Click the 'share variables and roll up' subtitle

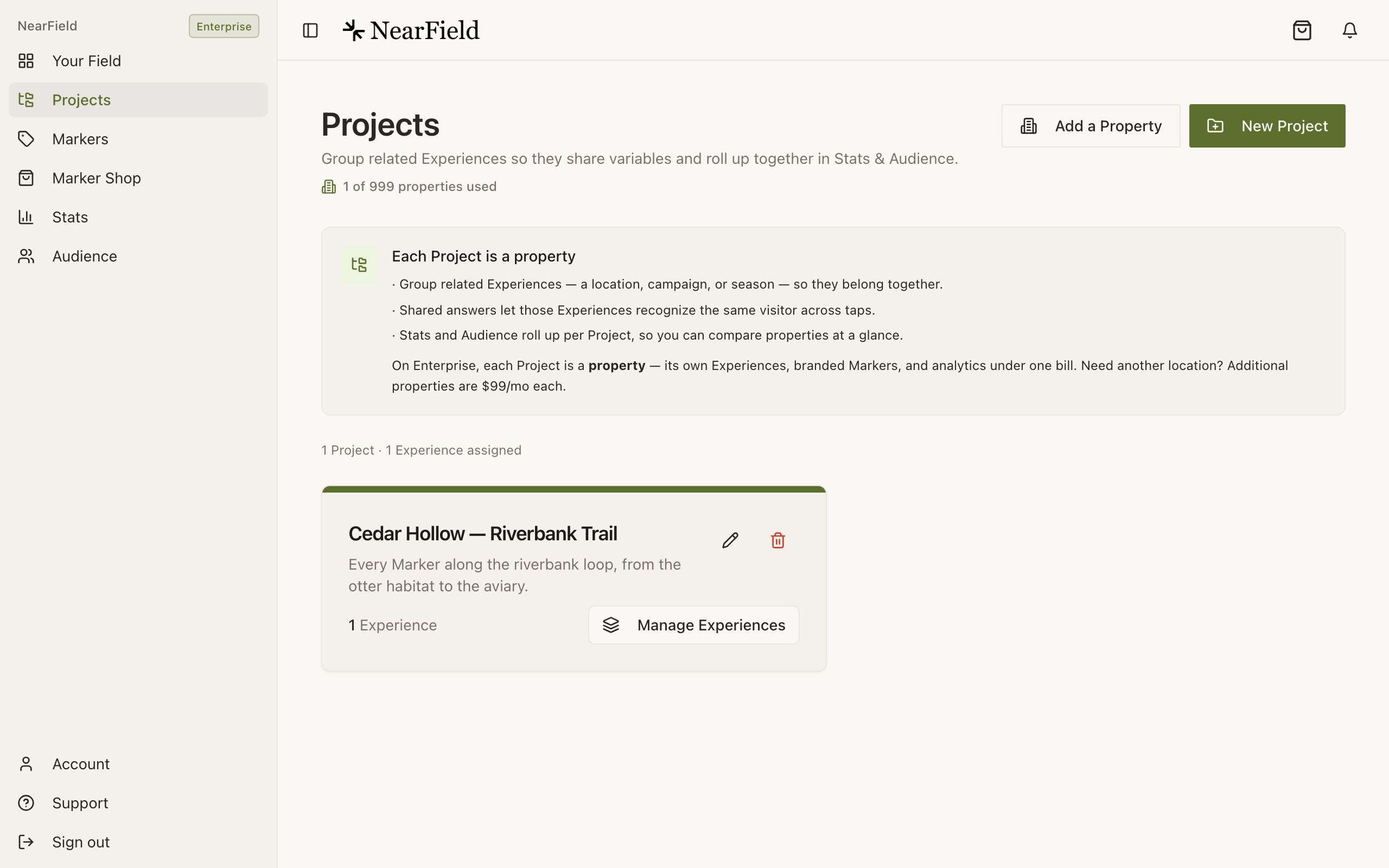tap(639, 158)
